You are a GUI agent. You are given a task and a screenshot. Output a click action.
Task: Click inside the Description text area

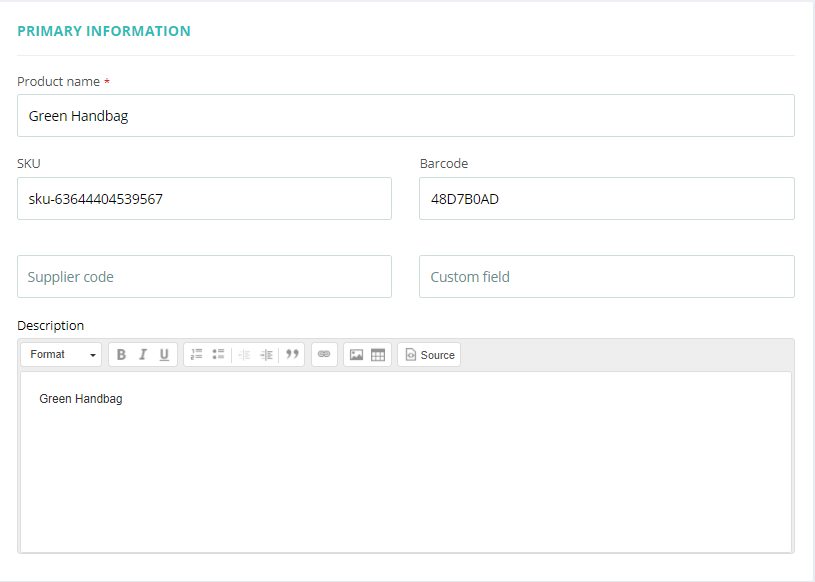pos(406,461)
